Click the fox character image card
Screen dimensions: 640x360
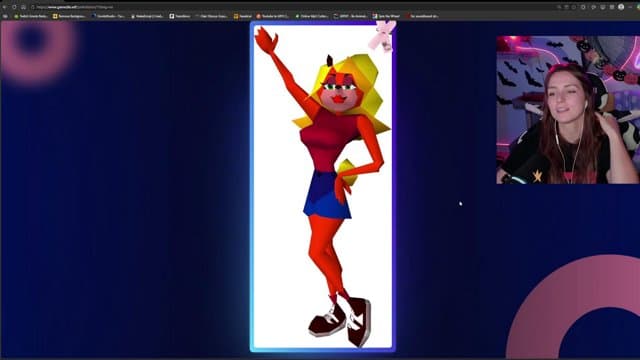tap(322, 186)
